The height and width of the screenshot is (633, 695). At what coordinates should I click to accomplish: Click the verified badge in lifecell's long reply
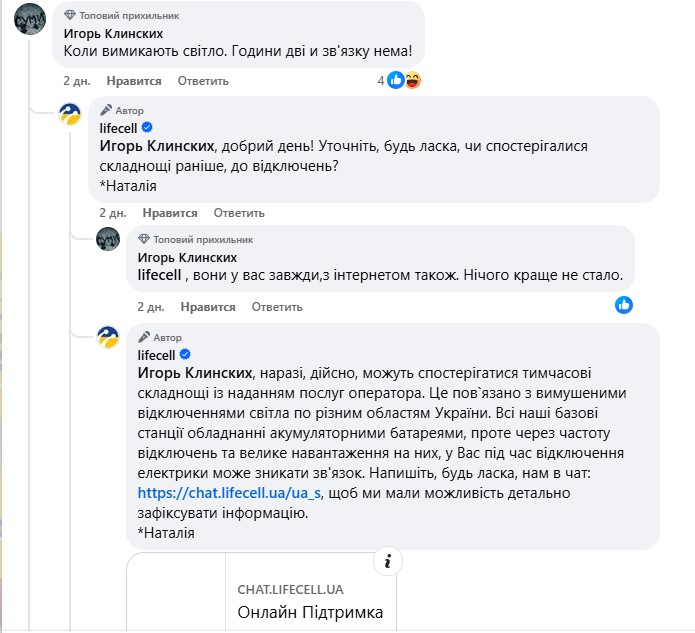pos(184,355)
